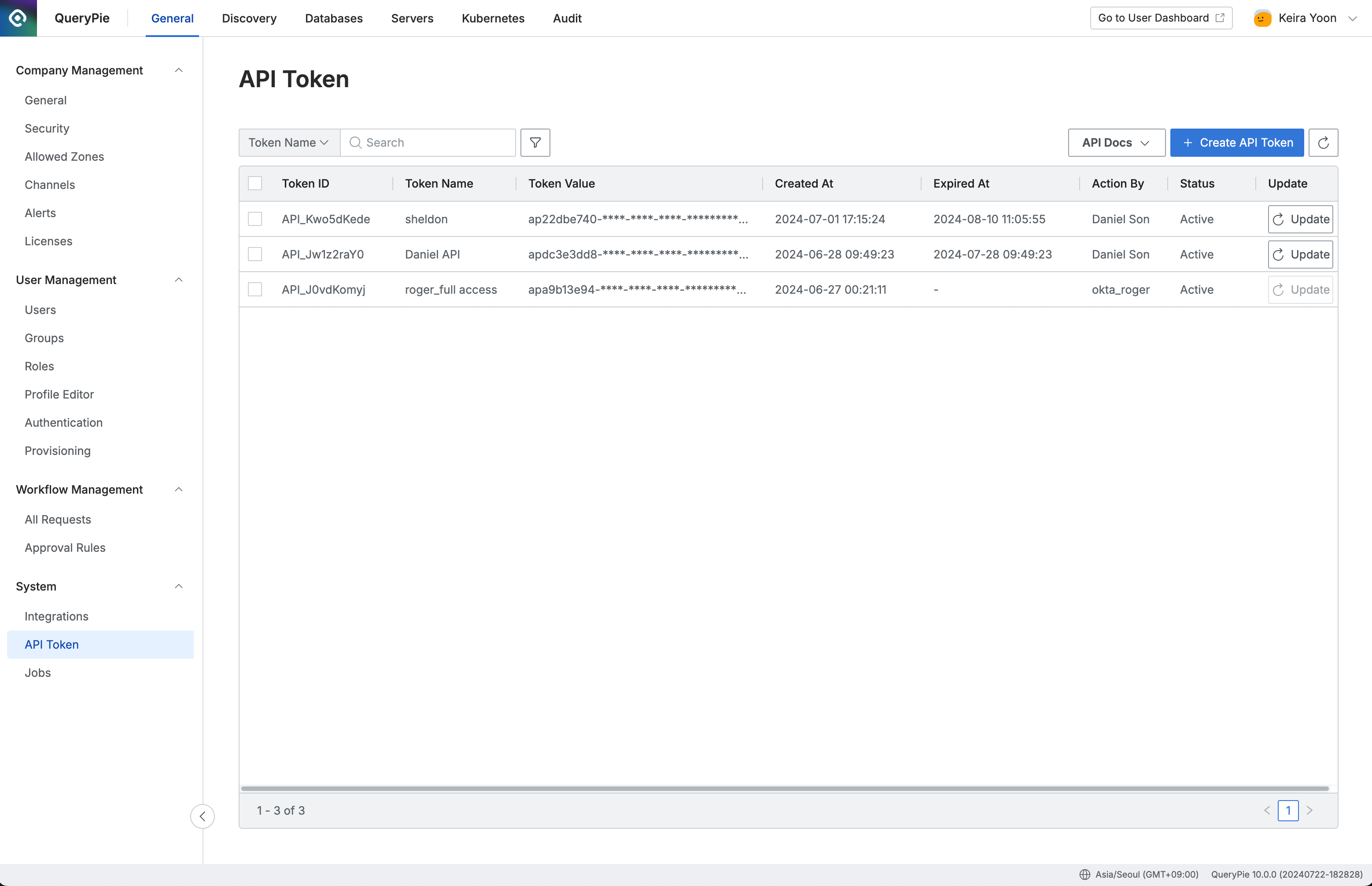Open the filter options via funnel icon

[535, 142]
